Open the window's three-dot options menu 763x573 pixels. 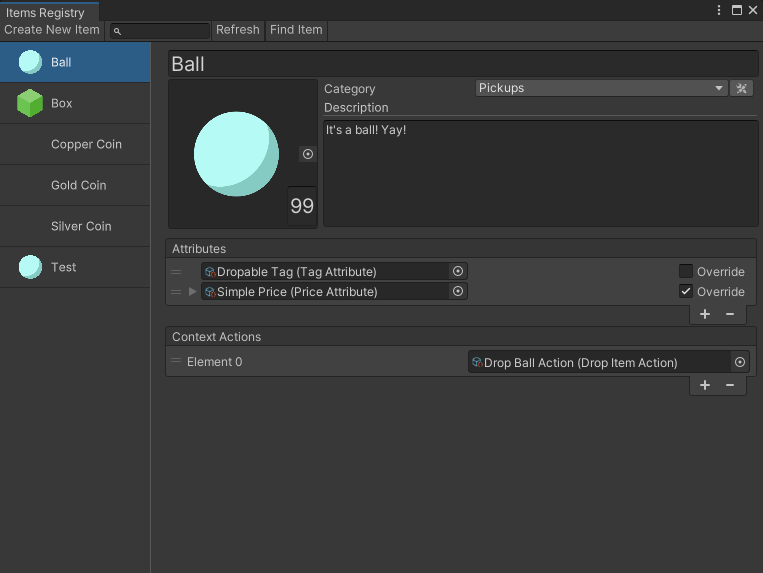click(x=719, y=10)
